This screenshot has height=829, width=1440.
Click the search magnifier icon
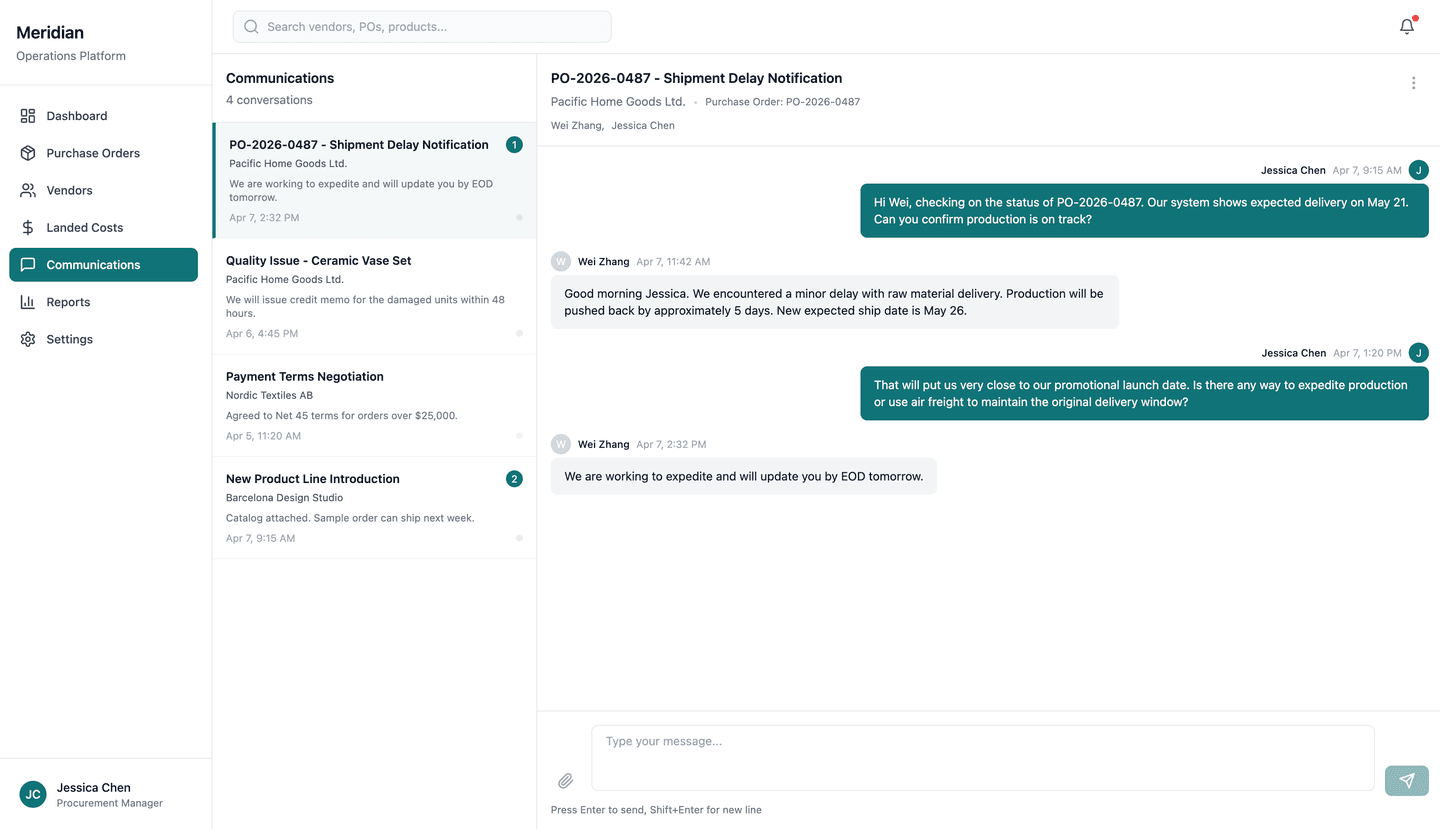click(251, 26)
